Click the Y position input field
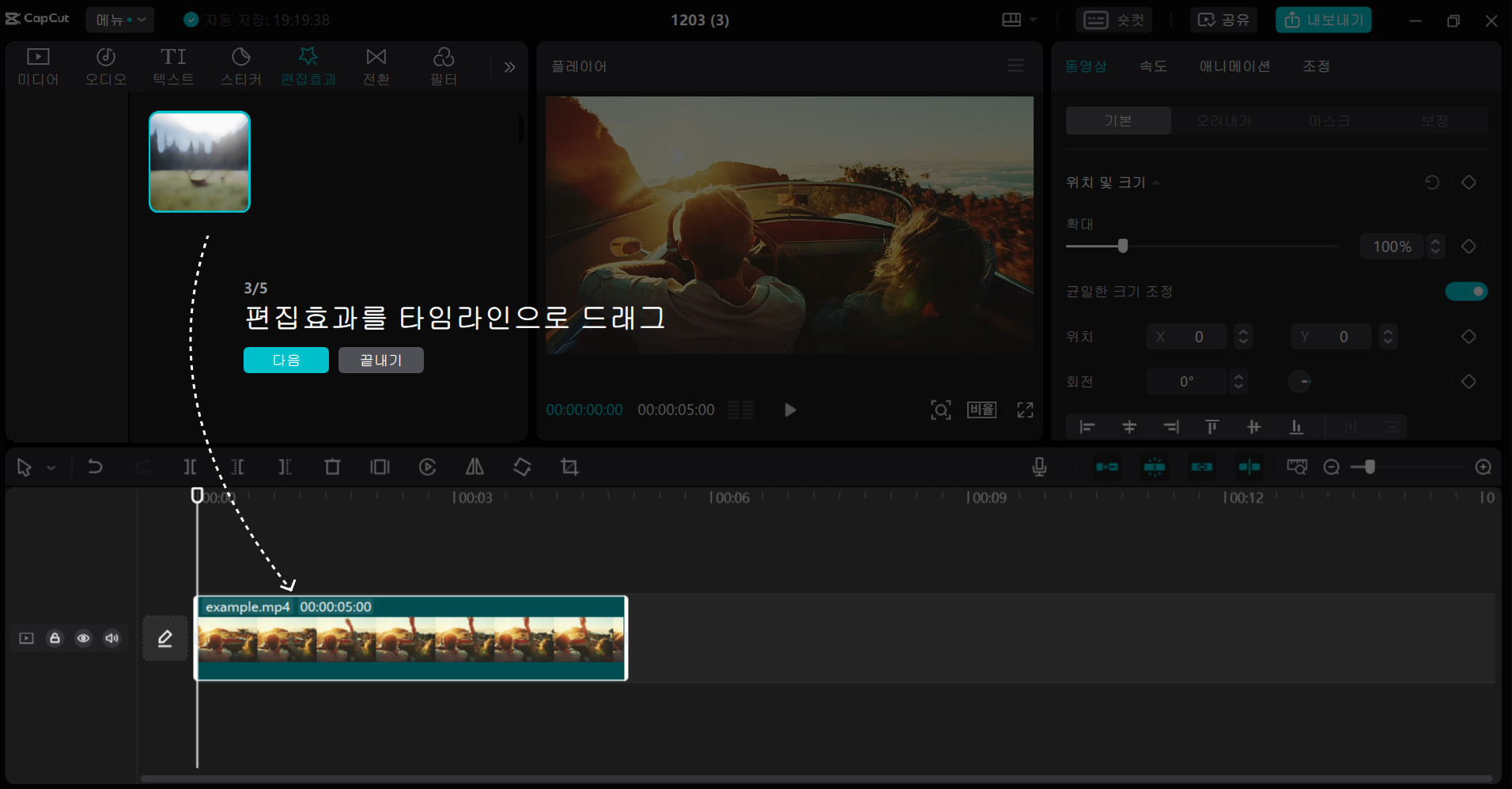The width and height of the screenshot is (1512, 789). [x=1331, y=337]
